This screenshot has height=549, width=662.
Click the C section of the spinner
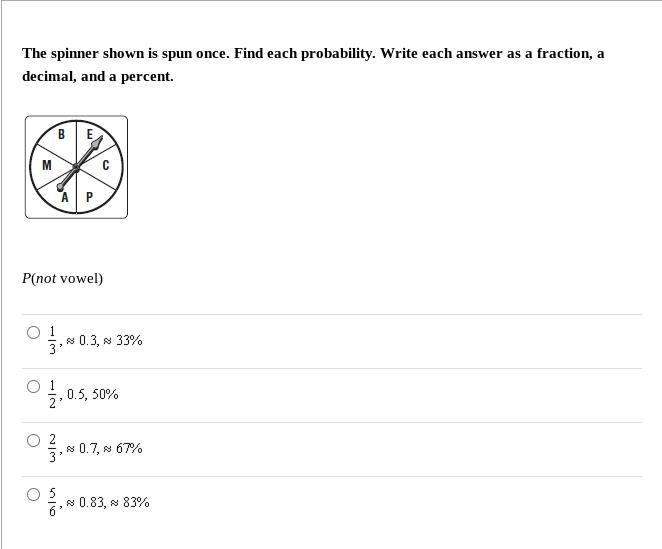click(105, 166)
